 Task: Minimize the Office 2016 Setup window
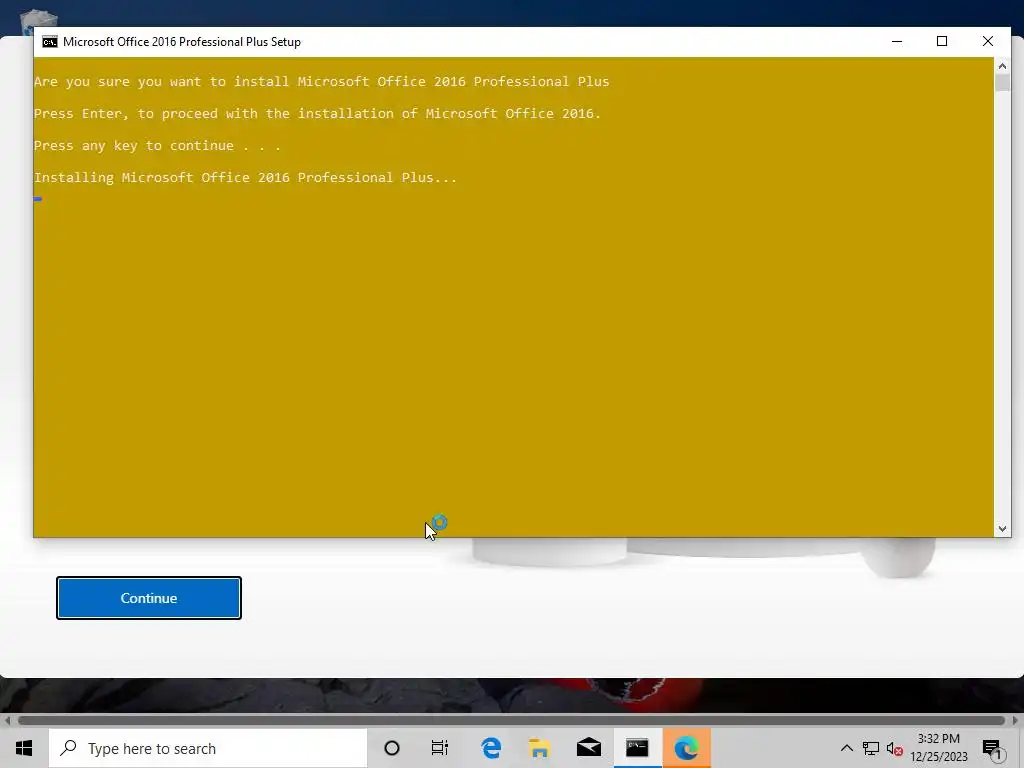(897, 41)
